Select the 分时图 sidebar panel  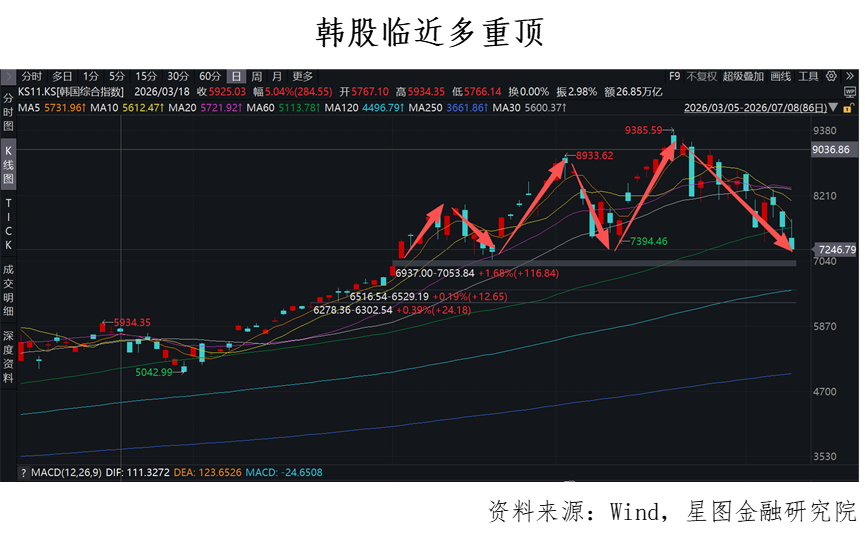pos(8,112)
